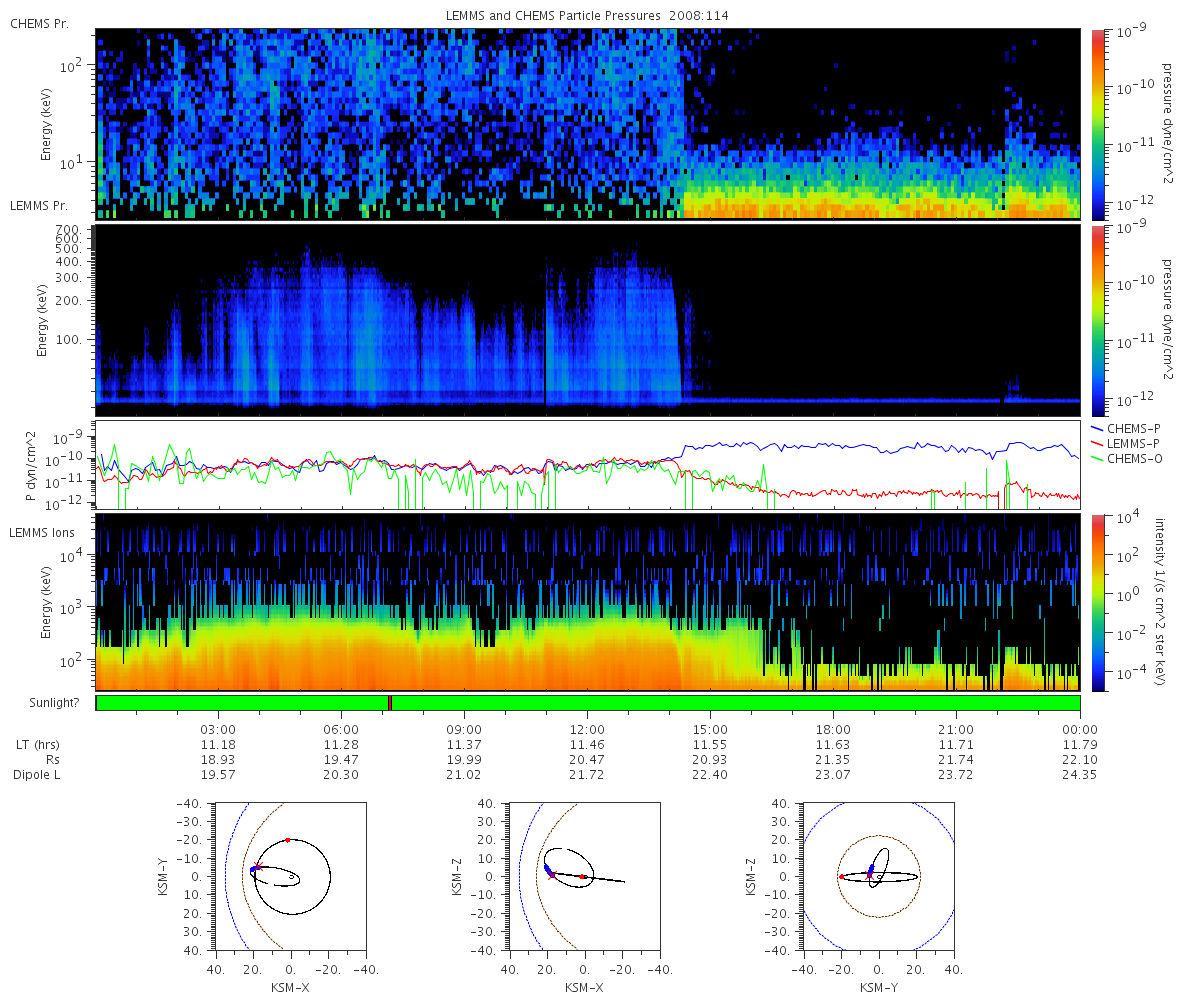1200x1000 pixels.
Task: Click the 18:00 time axis label
Action: [x=834, y=729]
